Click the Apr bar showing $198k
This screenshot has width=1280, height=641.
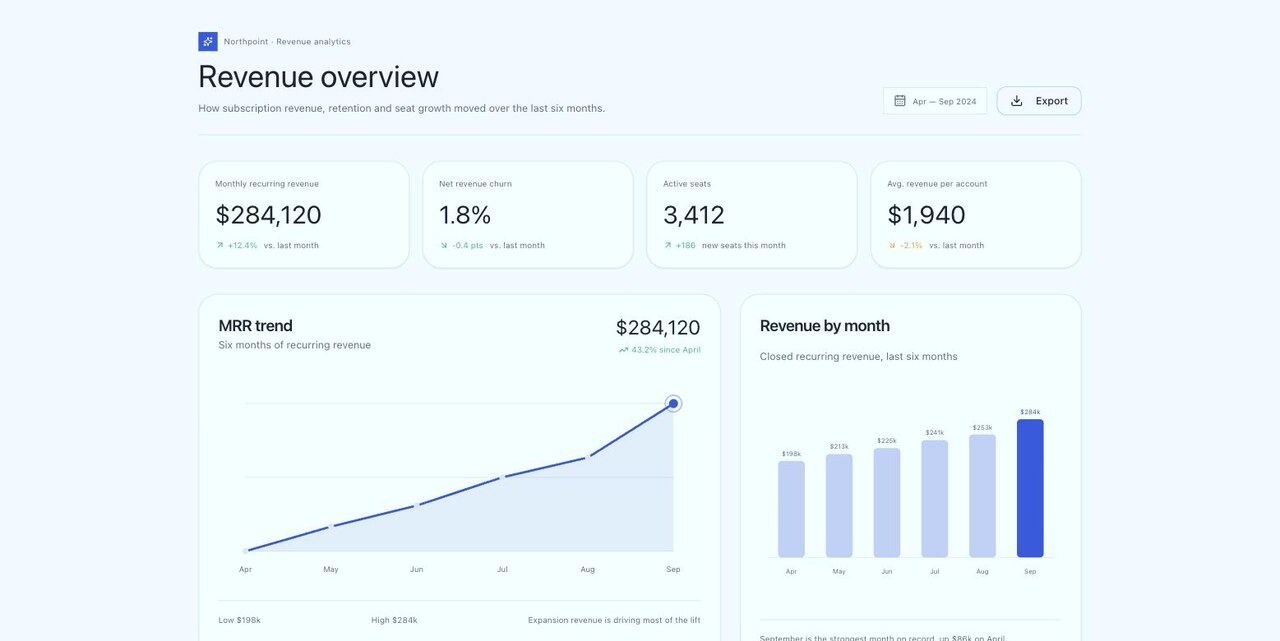click(x=791, y=509)
